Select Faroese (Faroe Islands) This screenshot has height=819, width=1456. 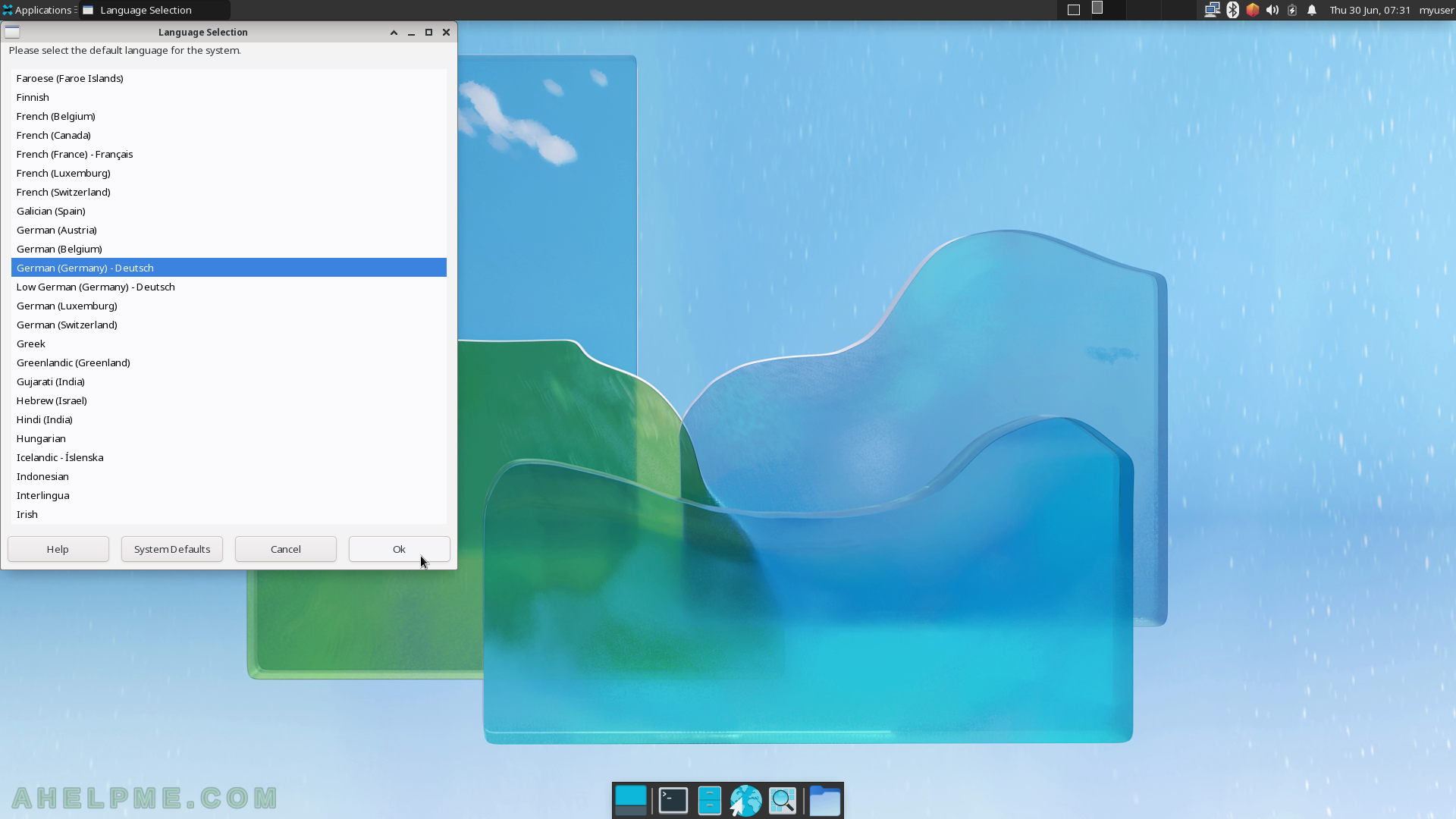(229, 78)
